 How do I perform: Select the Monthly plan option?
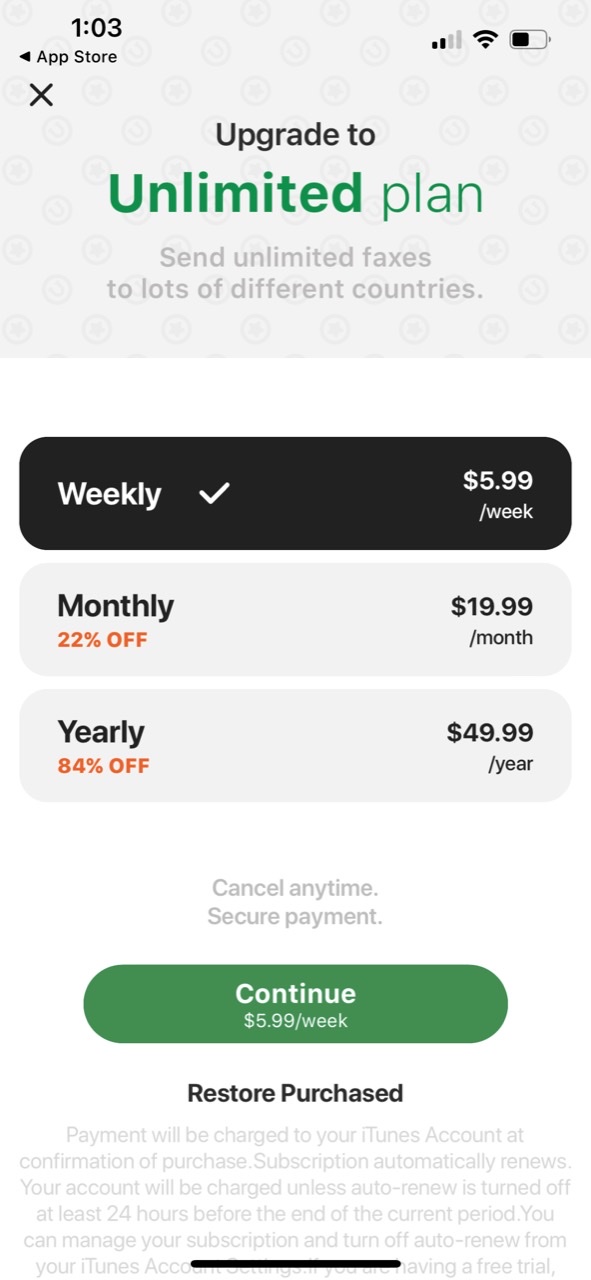coord(295,620)
